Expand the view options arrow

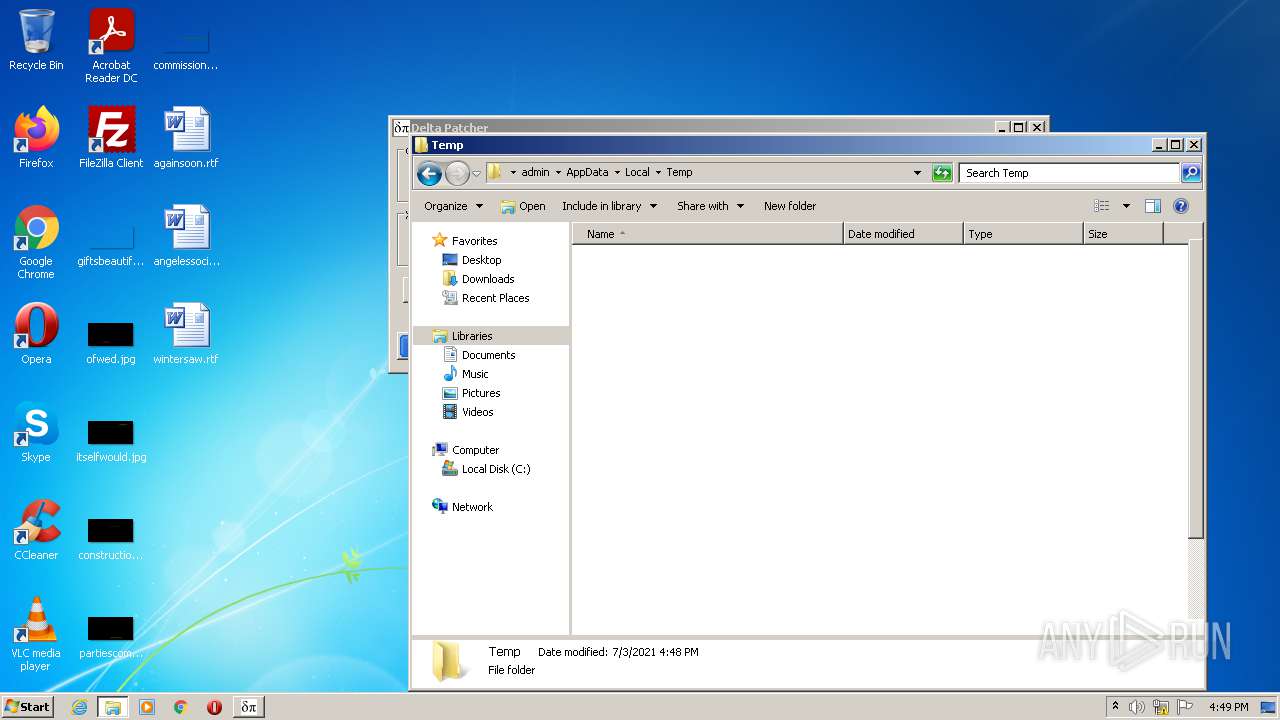pyautogui.click(x=1126, y=206)
